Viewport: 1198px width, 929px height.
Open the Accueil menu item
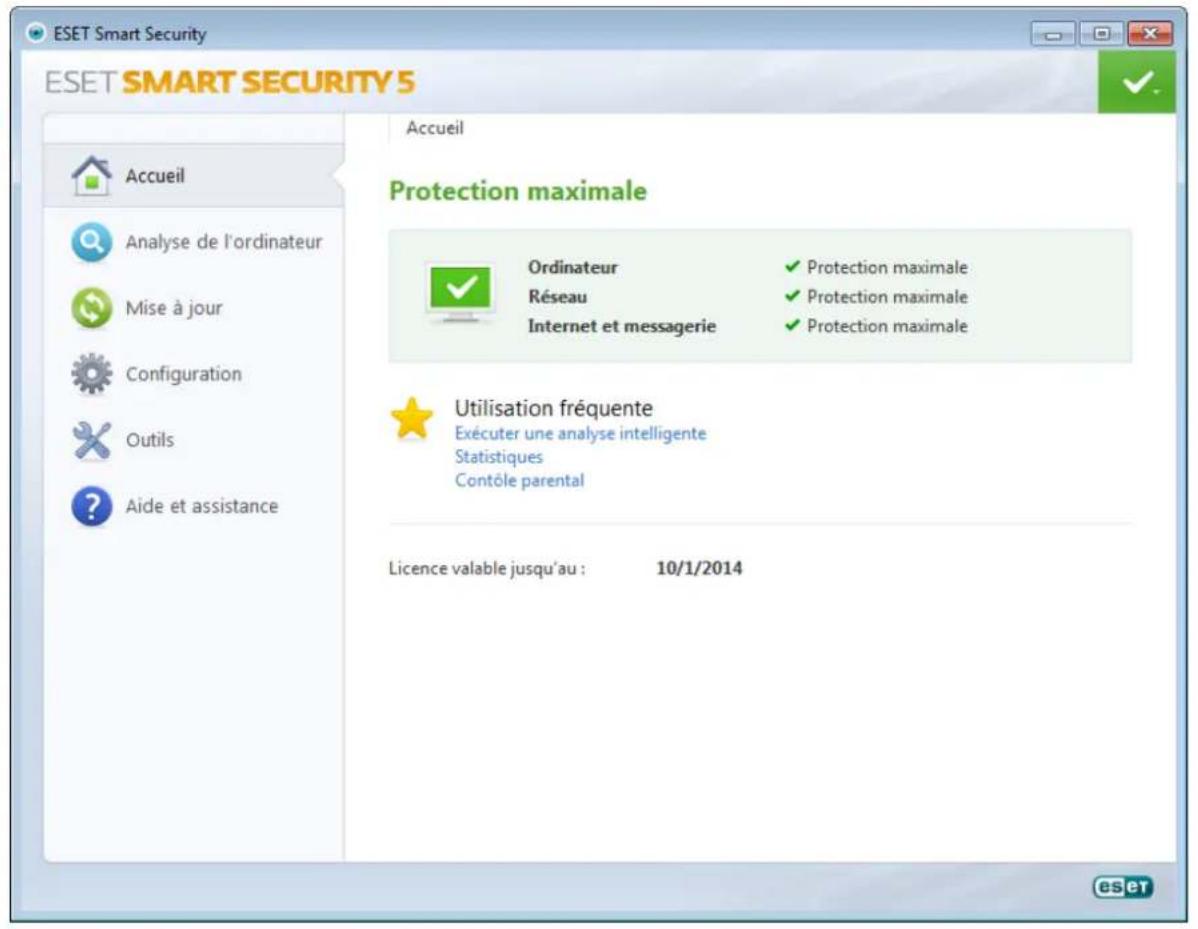coord(194,176)
